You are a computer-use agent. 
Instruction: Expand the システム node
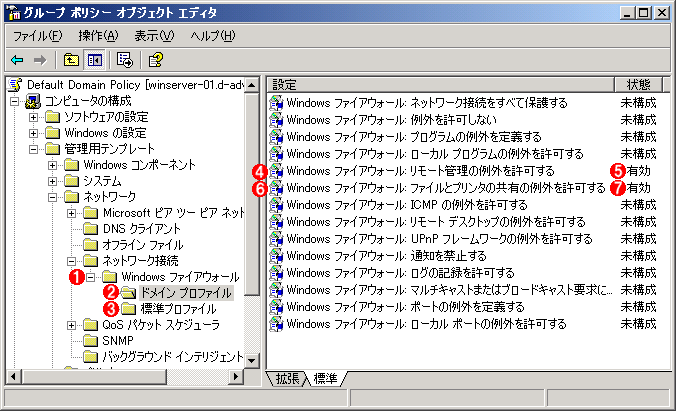pyautogui.click(x=52, y=181)
